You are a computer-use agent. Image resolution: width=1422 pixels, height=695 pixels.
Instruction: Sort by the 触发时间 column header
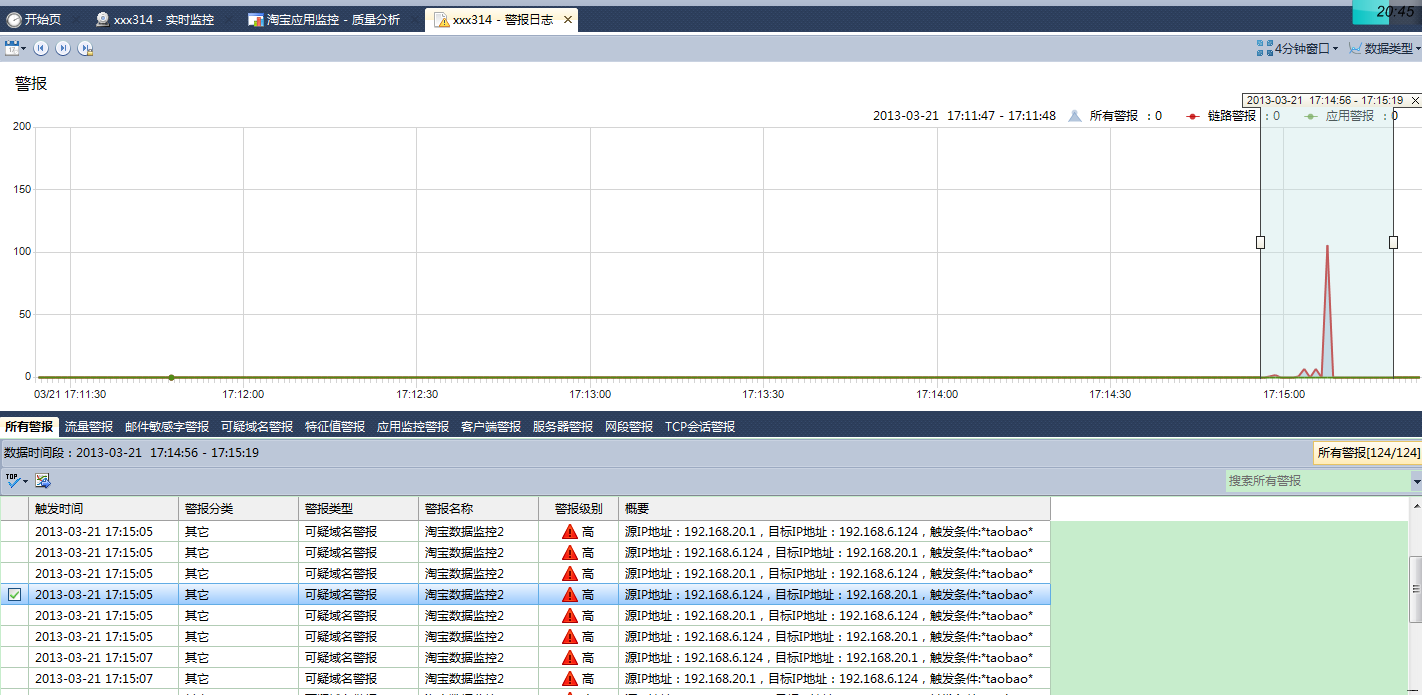tap(104, 509)
